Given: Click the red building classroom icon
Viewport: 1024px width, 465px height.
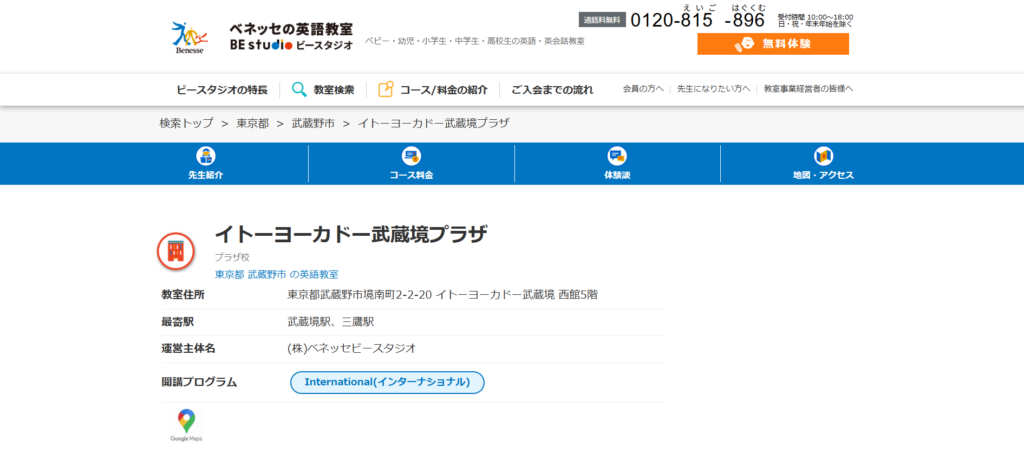Looking at the screenshot, I should [176, 251].
